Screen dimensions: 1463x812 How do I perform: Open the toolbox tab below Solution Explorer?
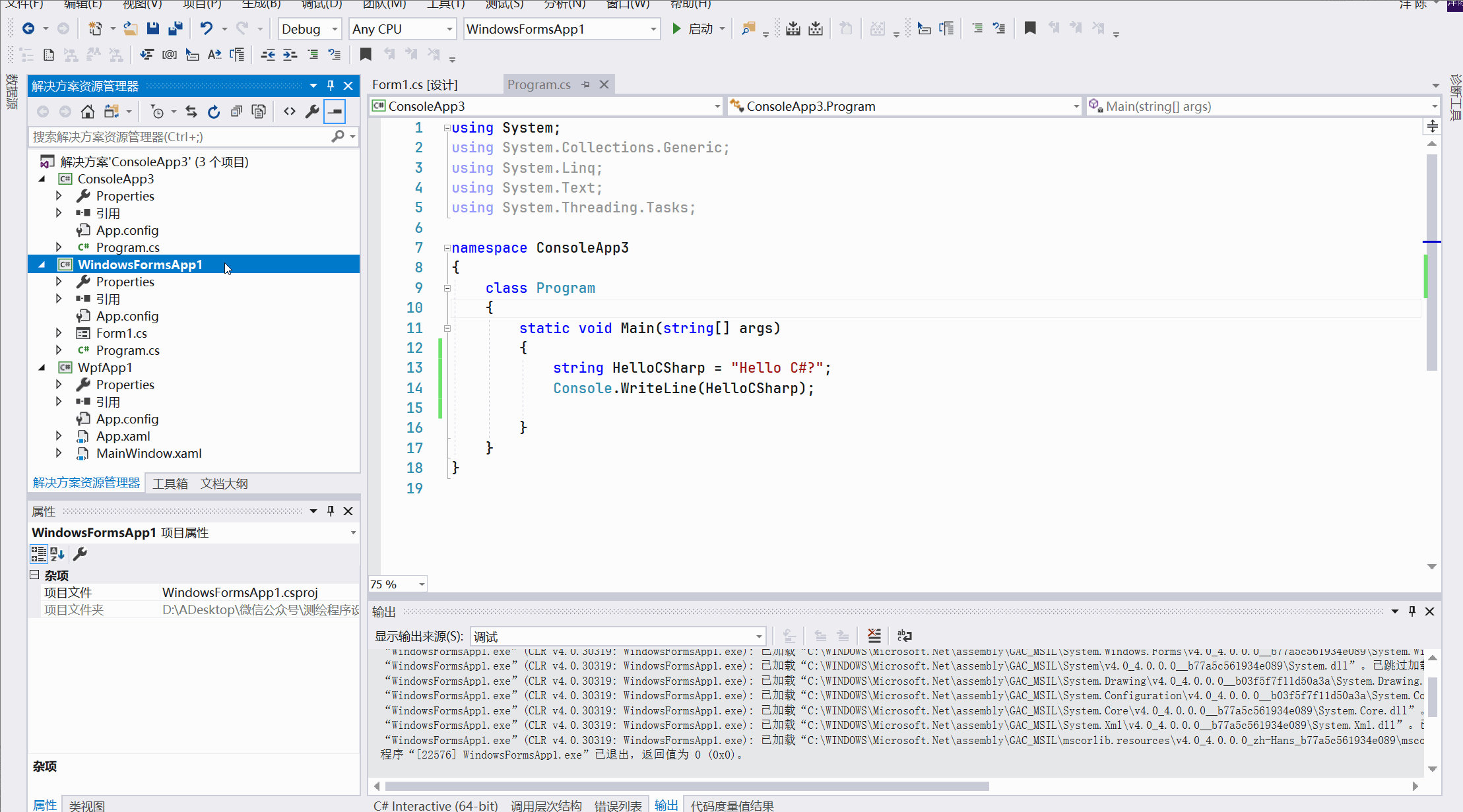170,484
